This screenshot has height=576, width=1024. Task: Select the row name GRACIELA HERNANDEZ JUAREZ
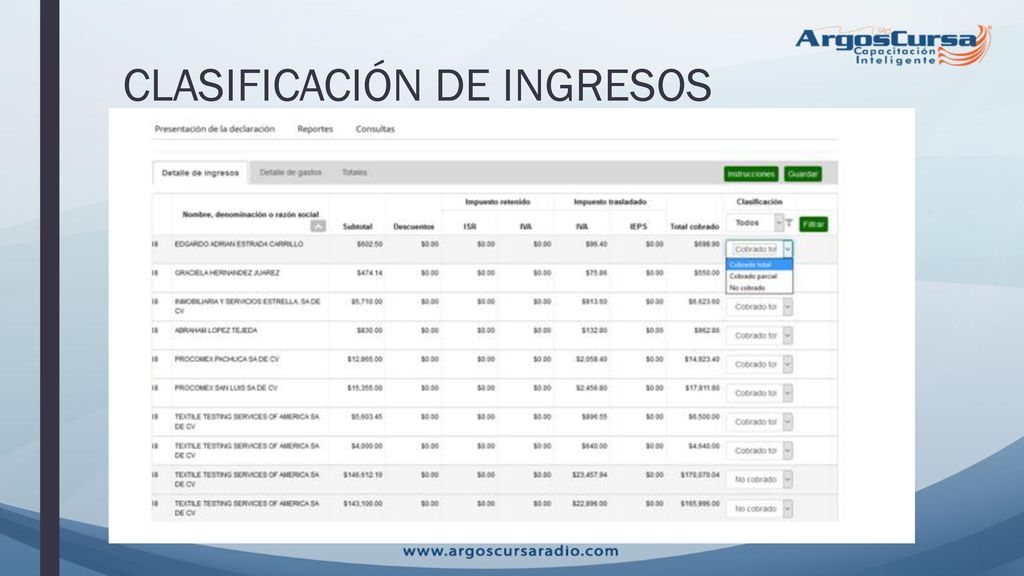[x=227, y=273]
